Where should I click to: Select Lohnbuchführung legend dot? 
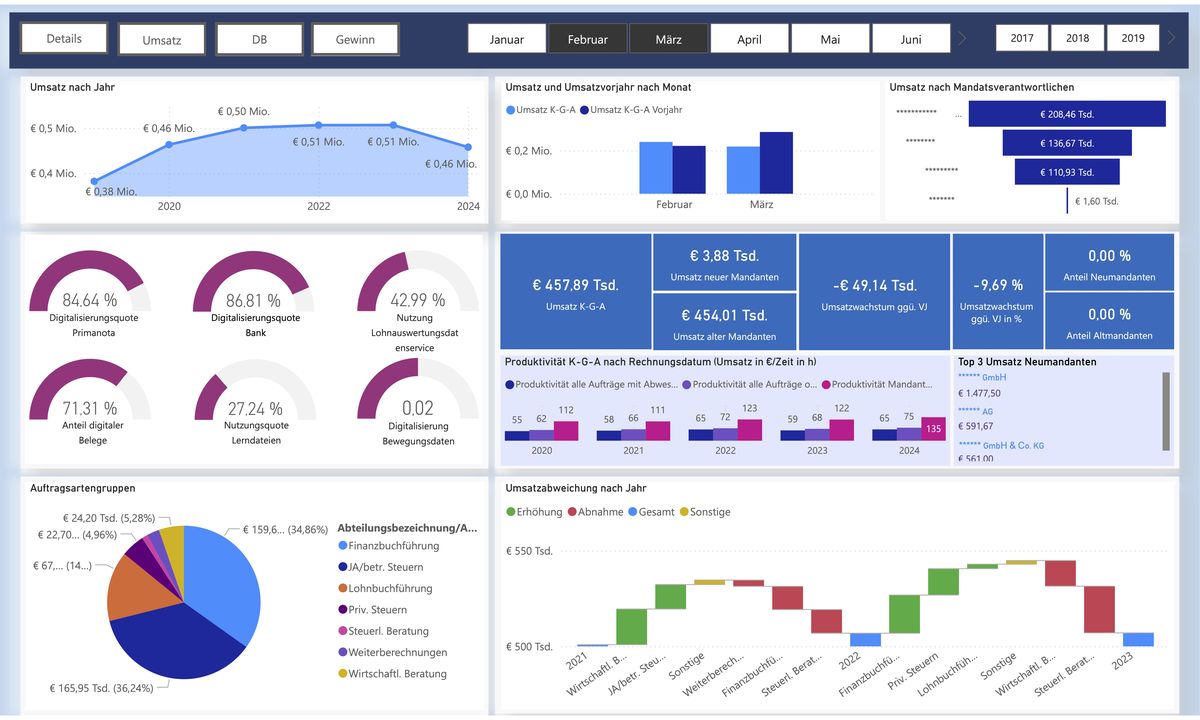click(343, 589)
